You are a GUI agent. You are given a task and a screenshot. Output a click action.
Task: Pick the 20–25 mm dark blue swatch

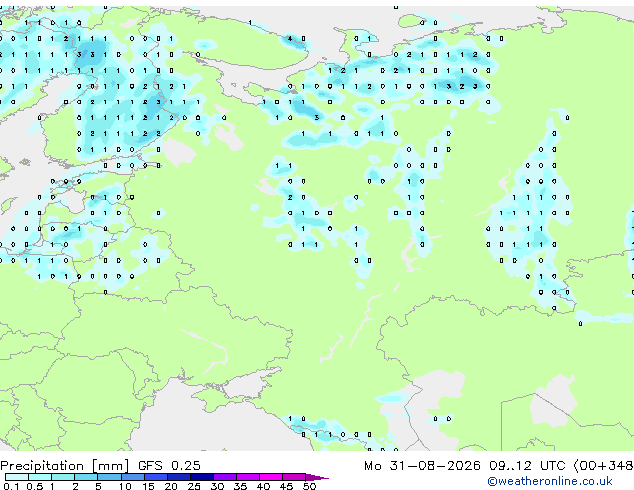click(x=178, y=477)
